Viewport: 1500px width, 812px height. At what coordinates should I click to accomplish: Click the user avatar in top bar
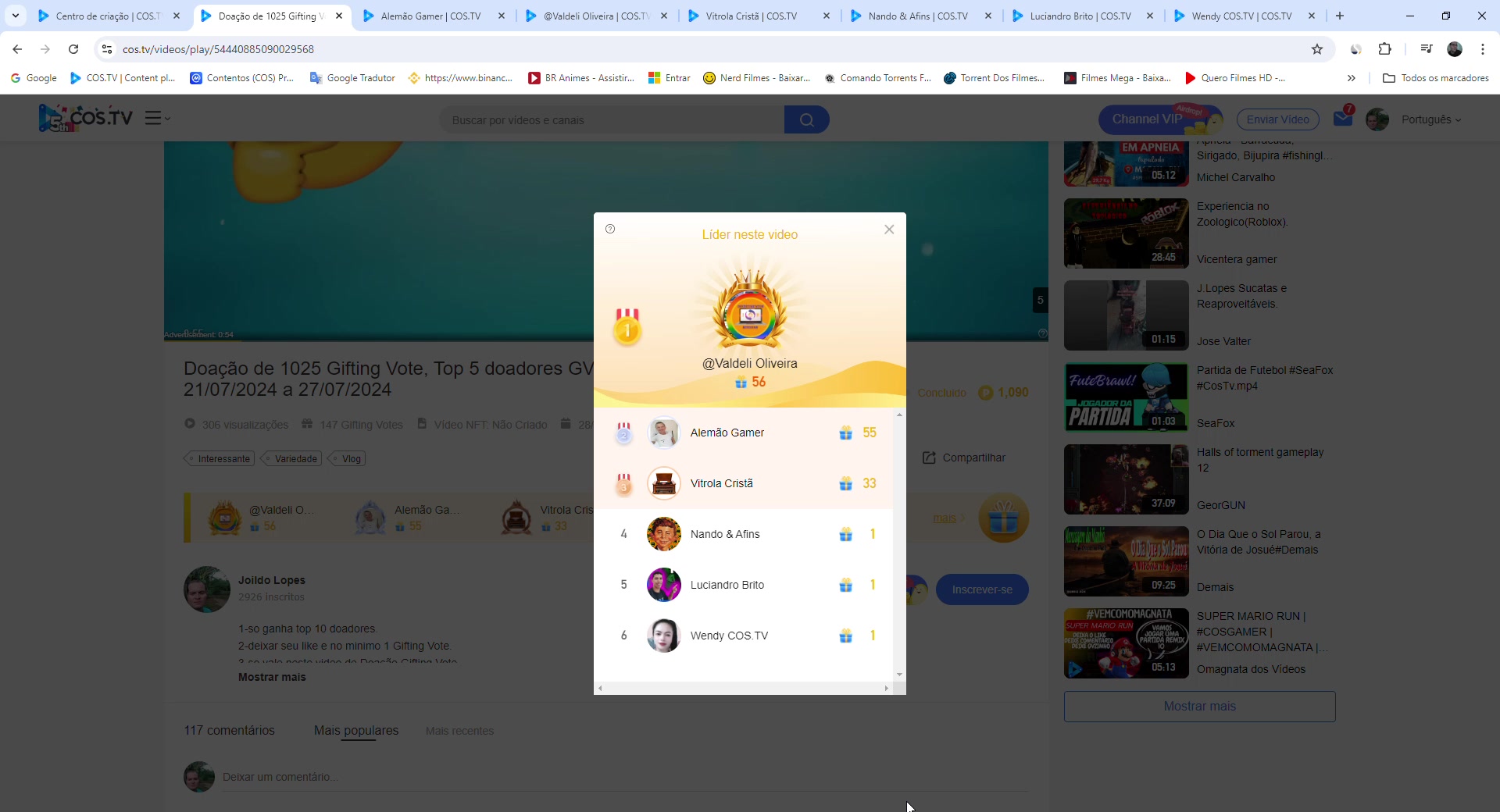1377,119
